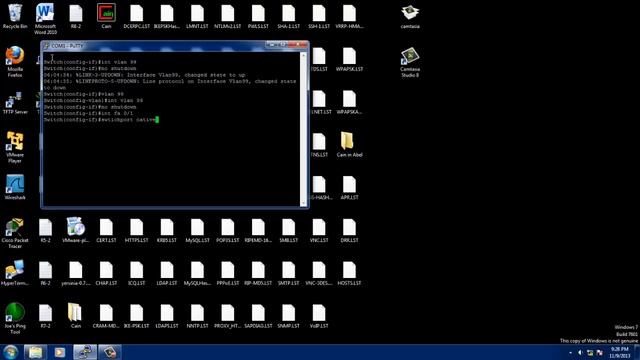Screen dimensions: 640x360
Task: Open the camtasia desktop icon
Action: [x=410, y=16]
